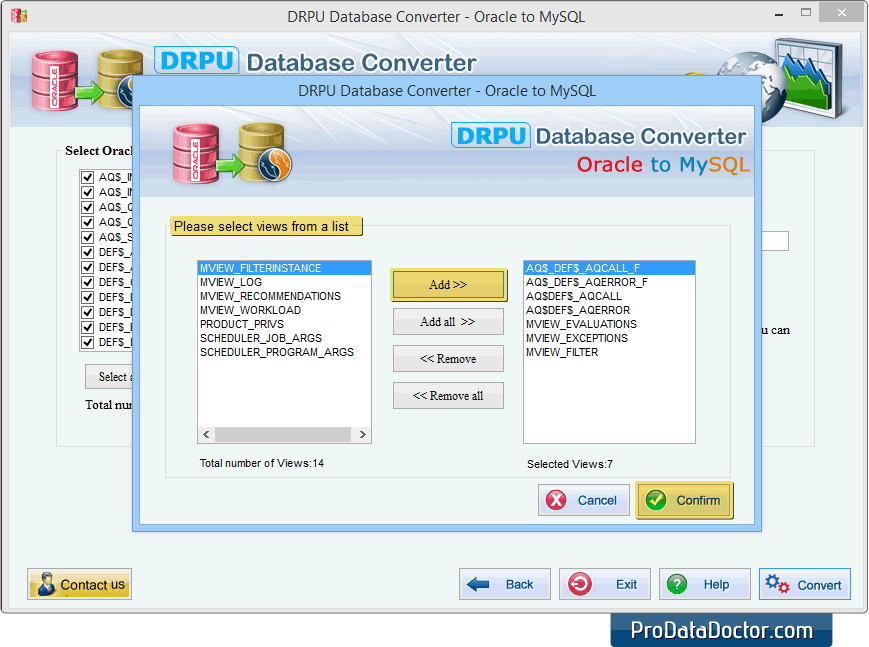Uncheck the third DEF$_ table checkbox in the main window
The width and height of the screenshot is (869, 647).
tap(88, 282)
